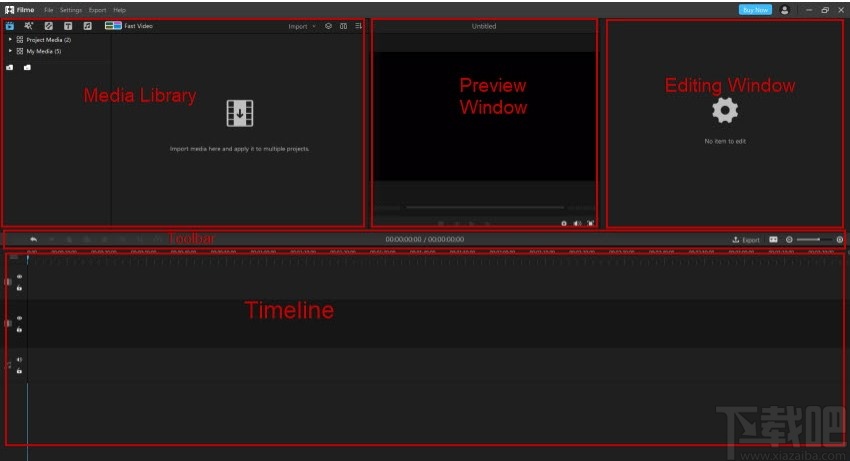Click the import media film strip icon
850x461 pixels.
coord(240,113)
